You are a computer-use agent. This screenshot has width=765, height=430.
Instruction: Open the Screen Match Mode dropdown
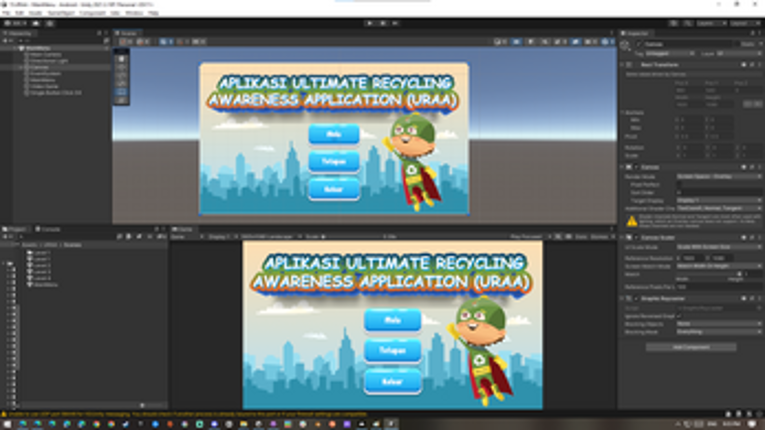point(719,266)
